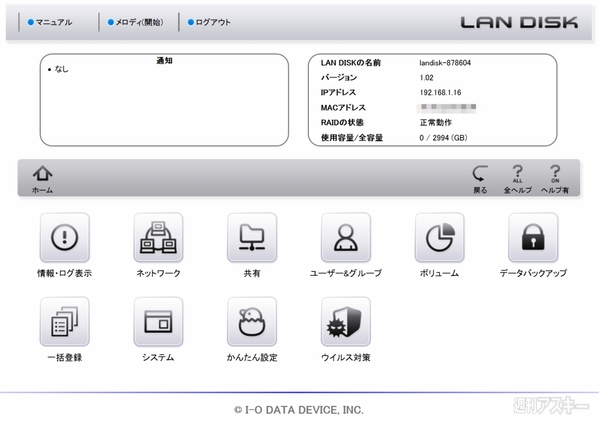Open the ユーザー&グループ icon
Screen dimensions: 600x425
click(x=346, y=238)
